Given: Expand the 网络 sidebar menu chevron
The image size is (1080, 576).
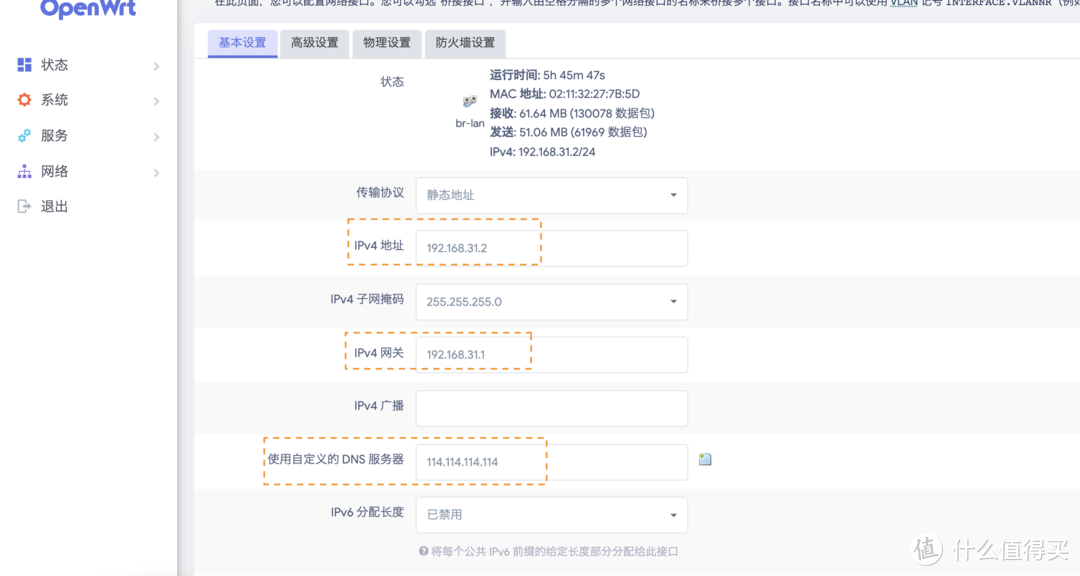Looking at the screenshot, I should point(157,171).
